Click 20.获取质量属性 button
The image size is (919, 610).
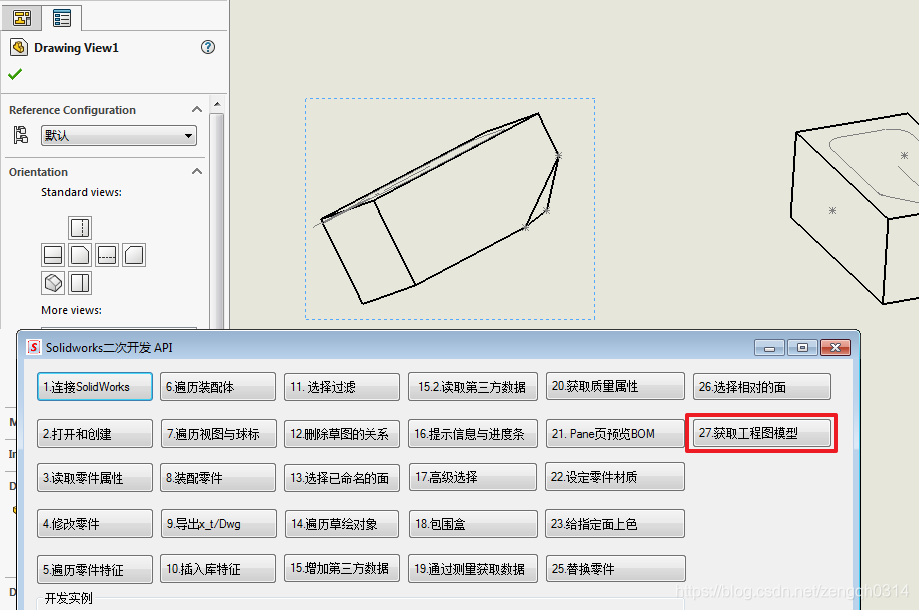[x=615, y=386]
